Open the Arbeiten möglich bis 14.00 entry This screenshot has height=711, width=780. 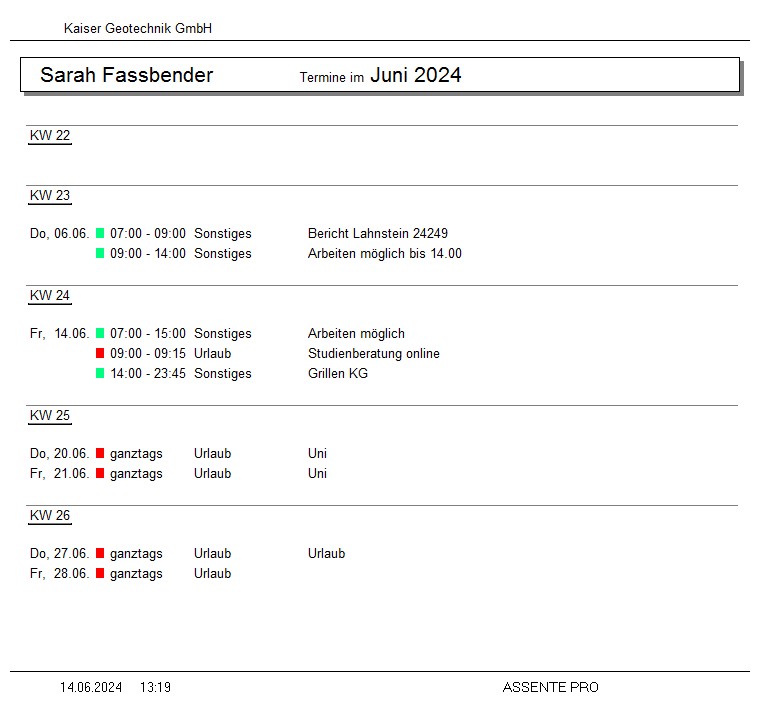(x=384, y=253)
